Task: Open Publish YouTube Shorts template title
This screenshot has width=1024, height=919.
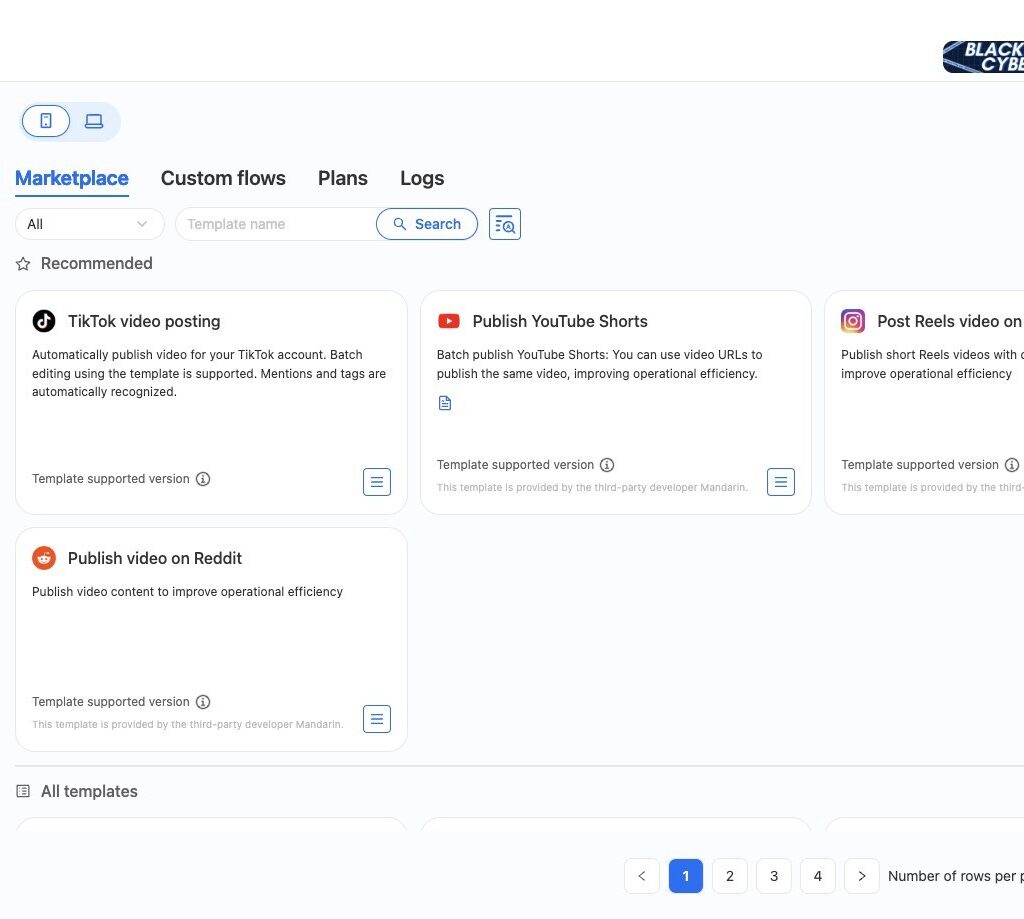Action: [560, 321]
